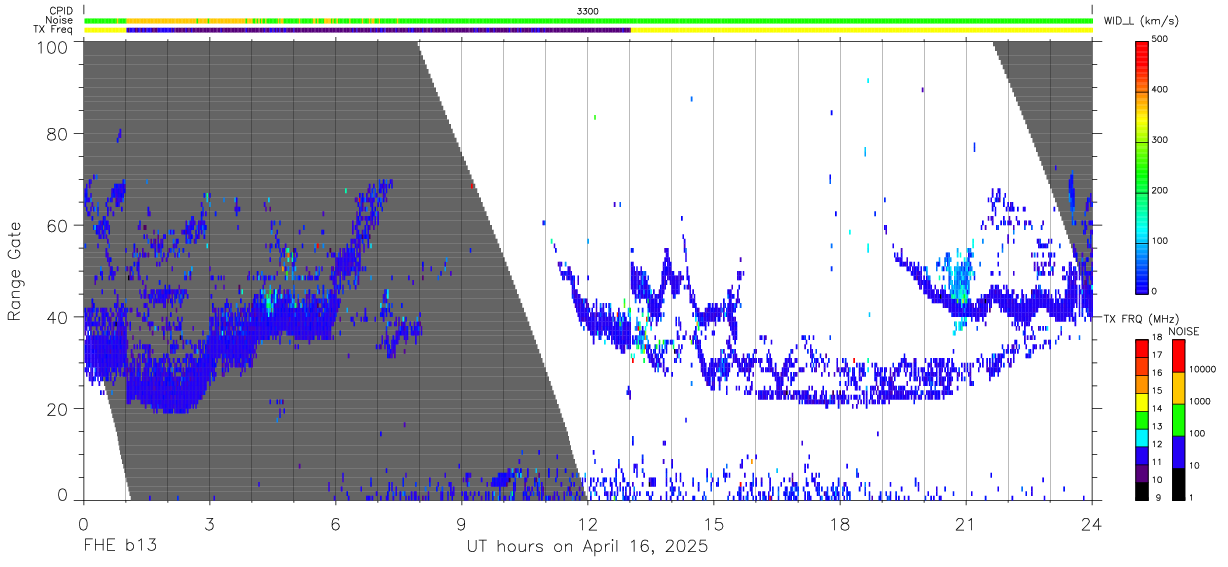
Task: Click the 12 tick on the UT hours axis
Action: (x=588, y=523)
